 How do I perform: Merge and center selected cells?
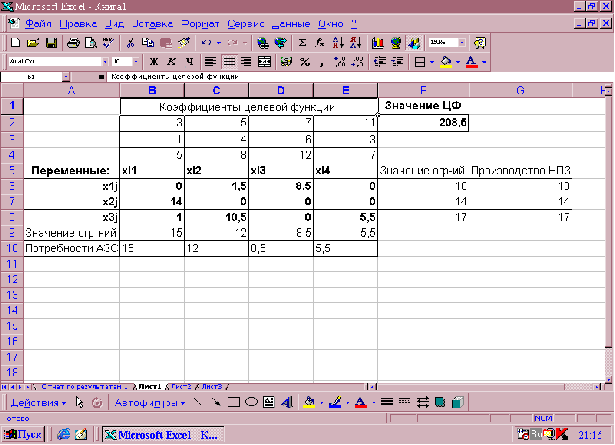pos(264,62)
